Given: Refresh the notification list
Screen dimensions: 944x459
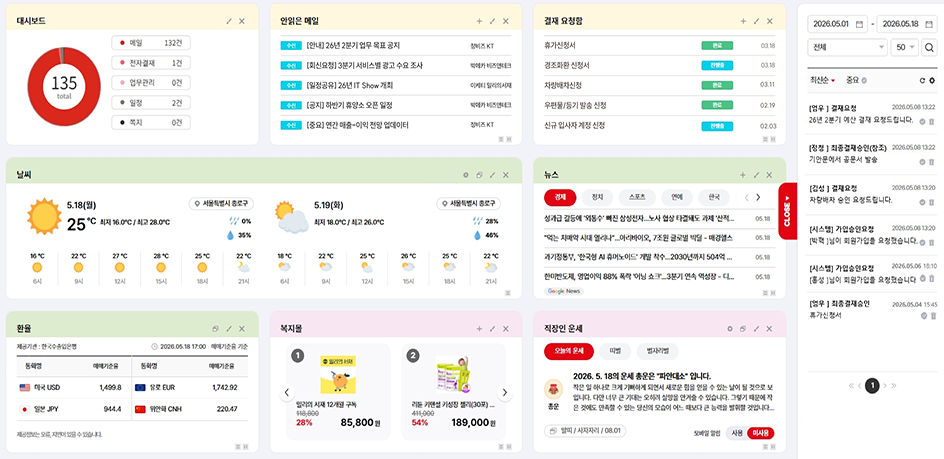Looking at the screenshot, I should coord(922,81).
